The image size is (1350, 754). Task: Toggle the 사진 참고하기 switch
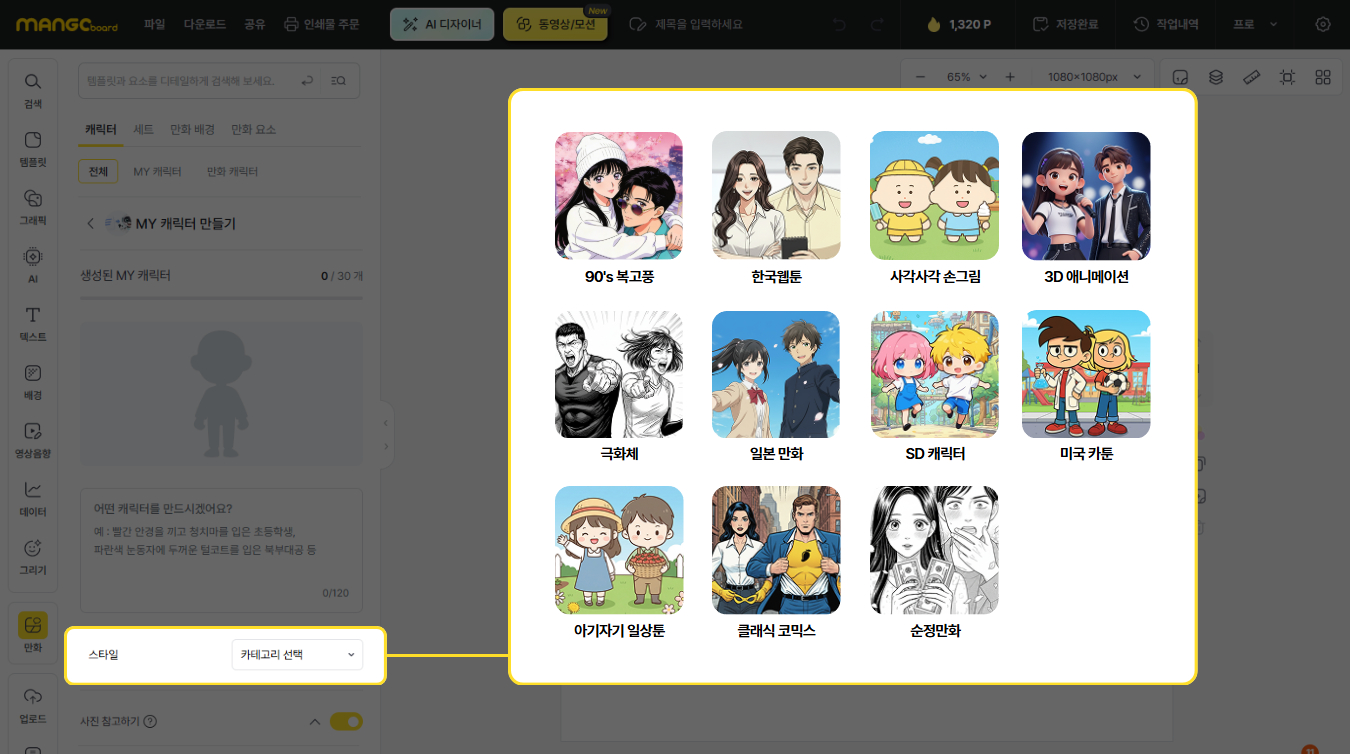(346, 721)
